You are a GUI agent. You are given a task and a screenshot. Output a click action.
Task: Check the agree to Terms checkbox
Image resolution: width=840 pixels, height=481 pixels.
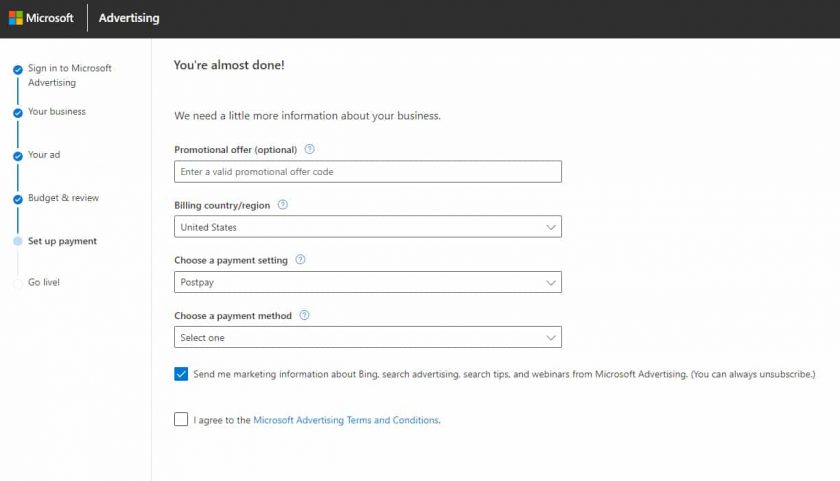click(181, 419)
